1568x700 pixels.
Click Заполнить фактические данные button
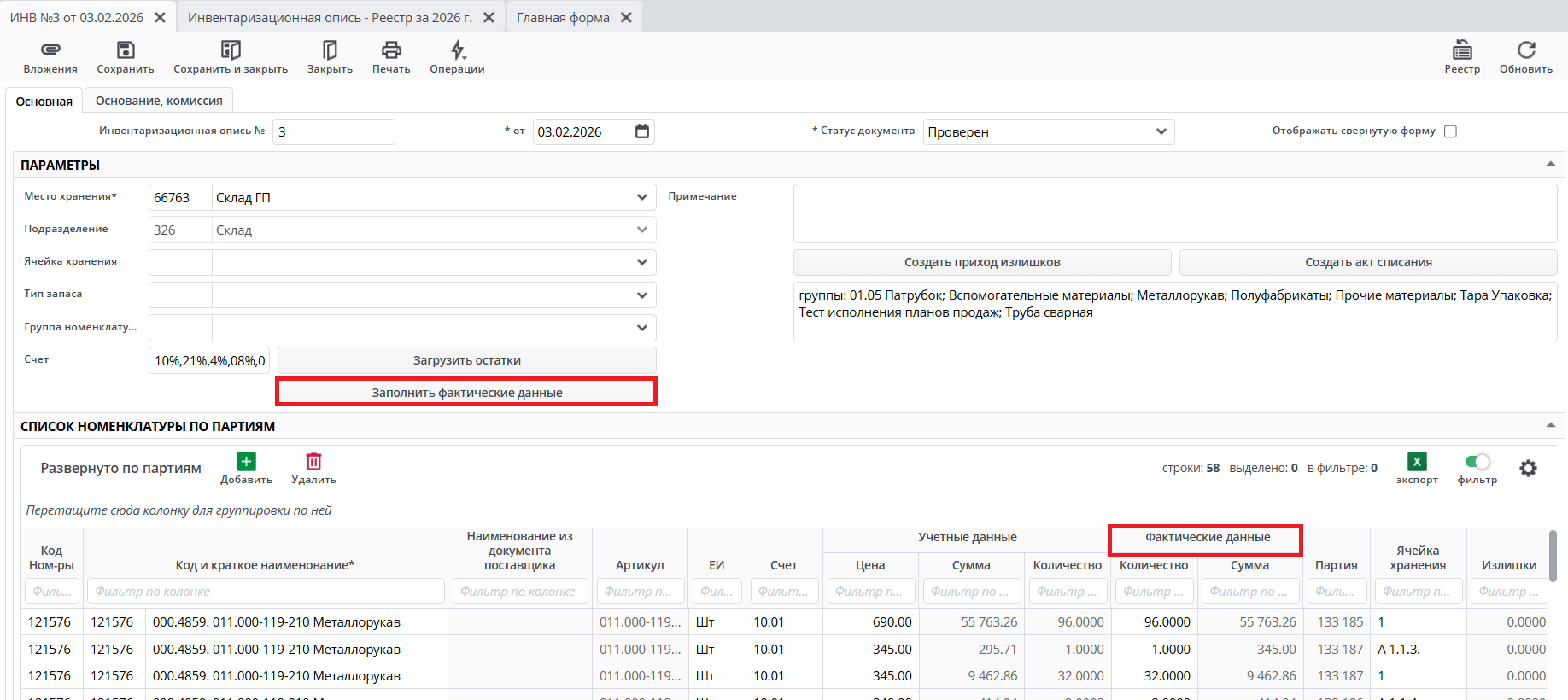tap(466, 393)
